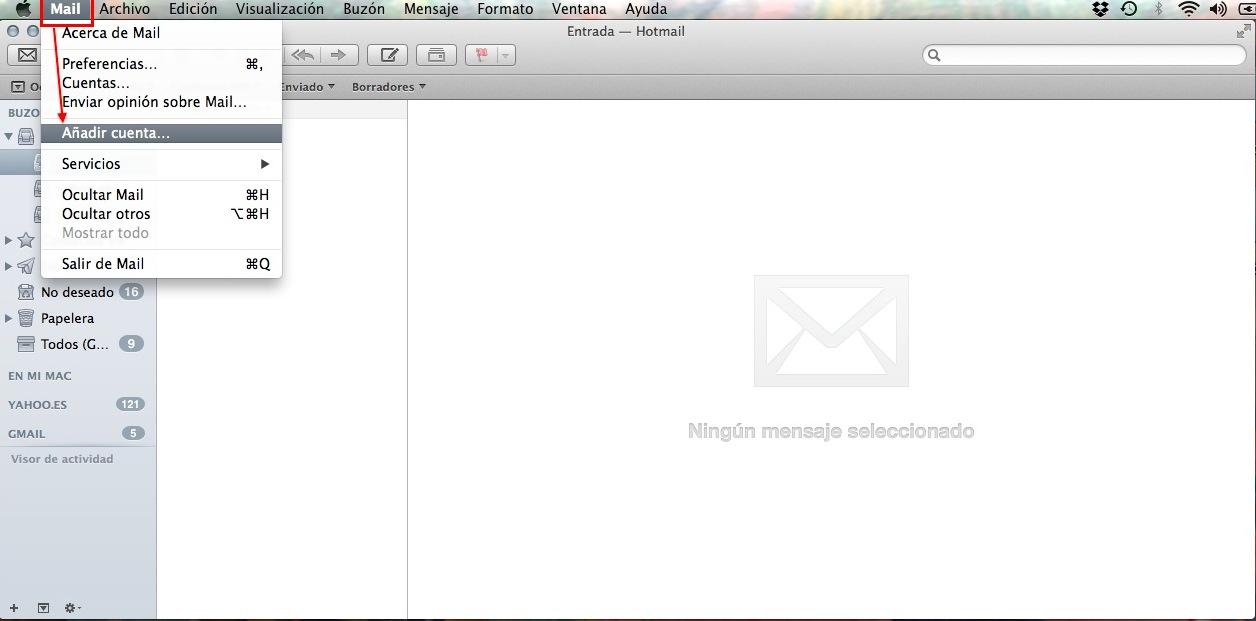Screen dimensions: 1256x621
Task: Click the reply-all double arrow icon
Action: pyautogui.click(x=303, y=55)
